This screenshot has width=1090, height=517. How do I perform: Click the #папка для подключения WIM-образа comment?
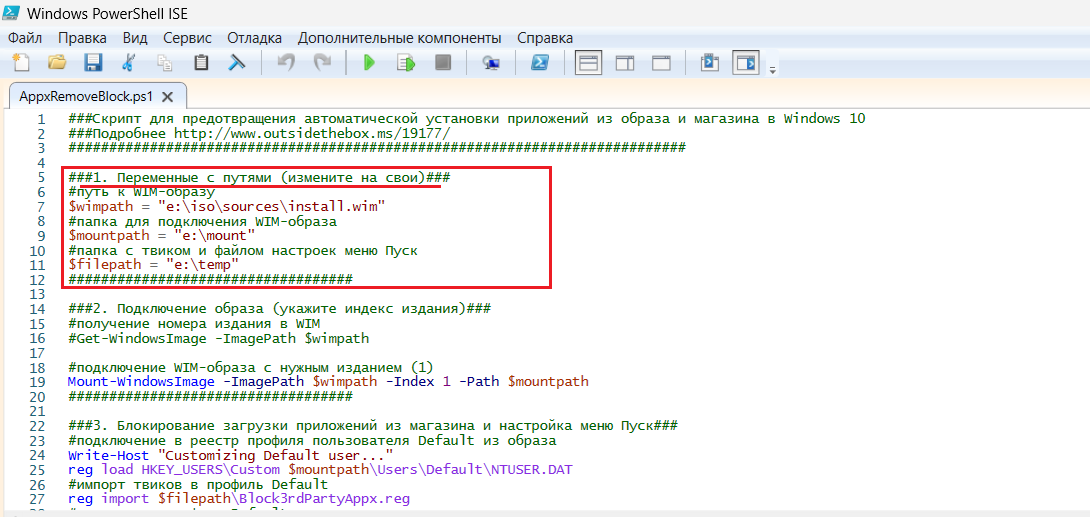point(202,221)
